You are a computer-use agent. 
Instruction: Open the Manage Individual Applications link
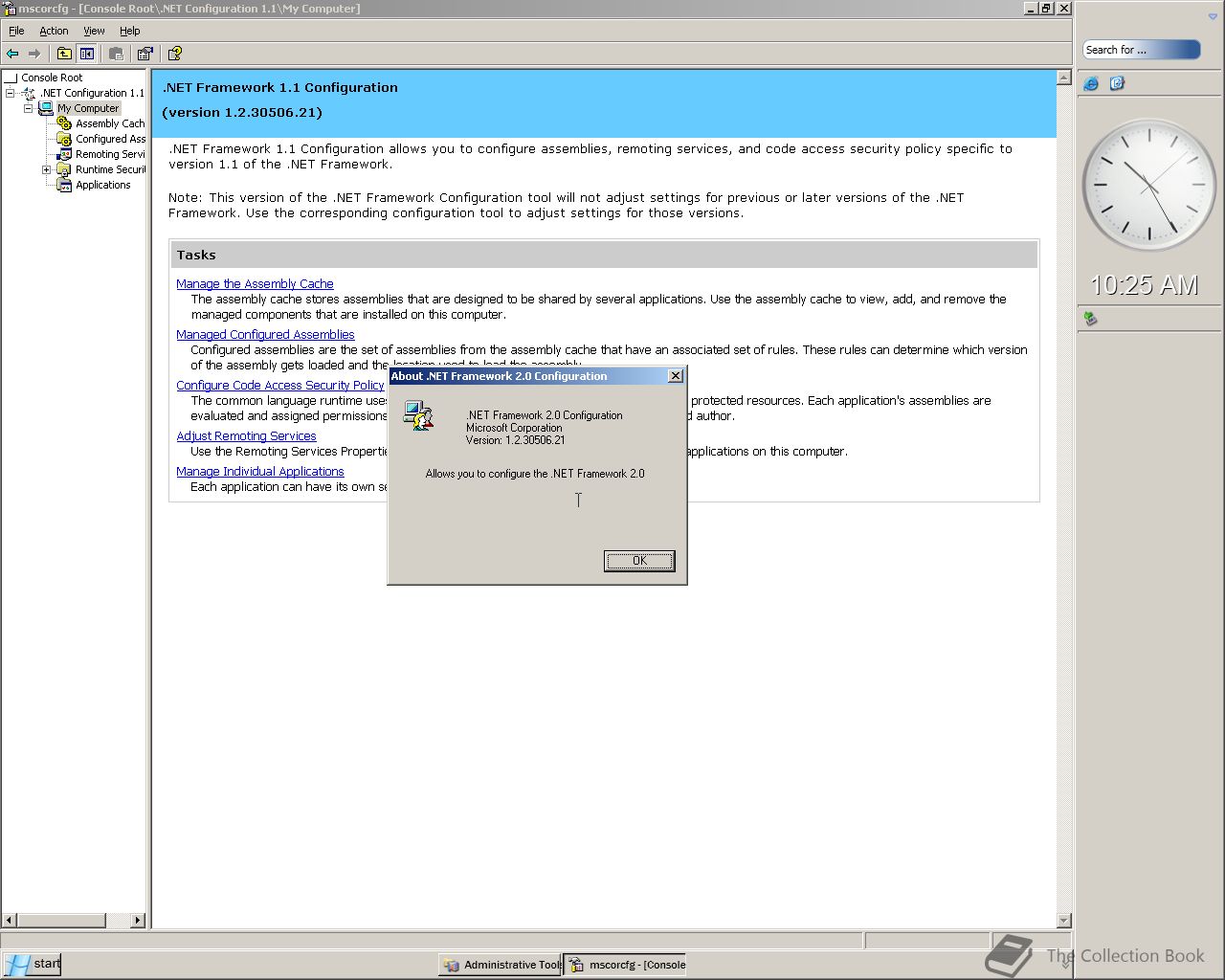tap(259, 472)
